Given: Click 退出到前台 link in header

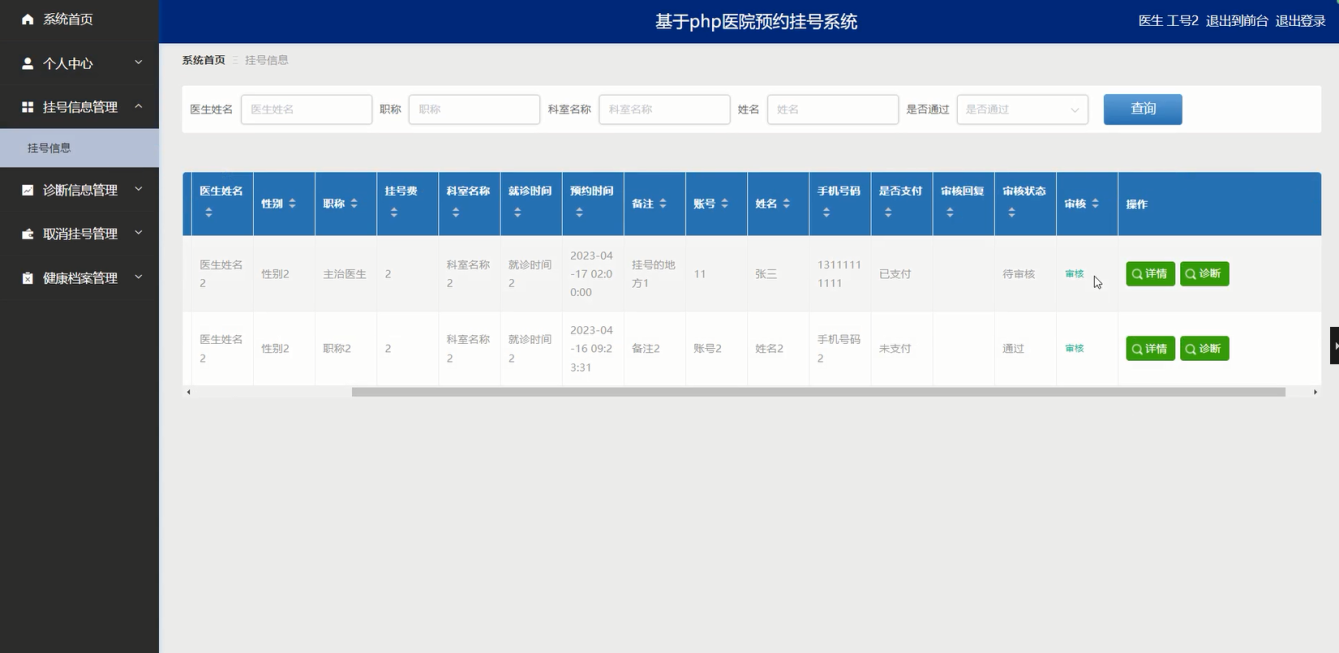Looking at the screenshot, I should tap(1237, 21).
